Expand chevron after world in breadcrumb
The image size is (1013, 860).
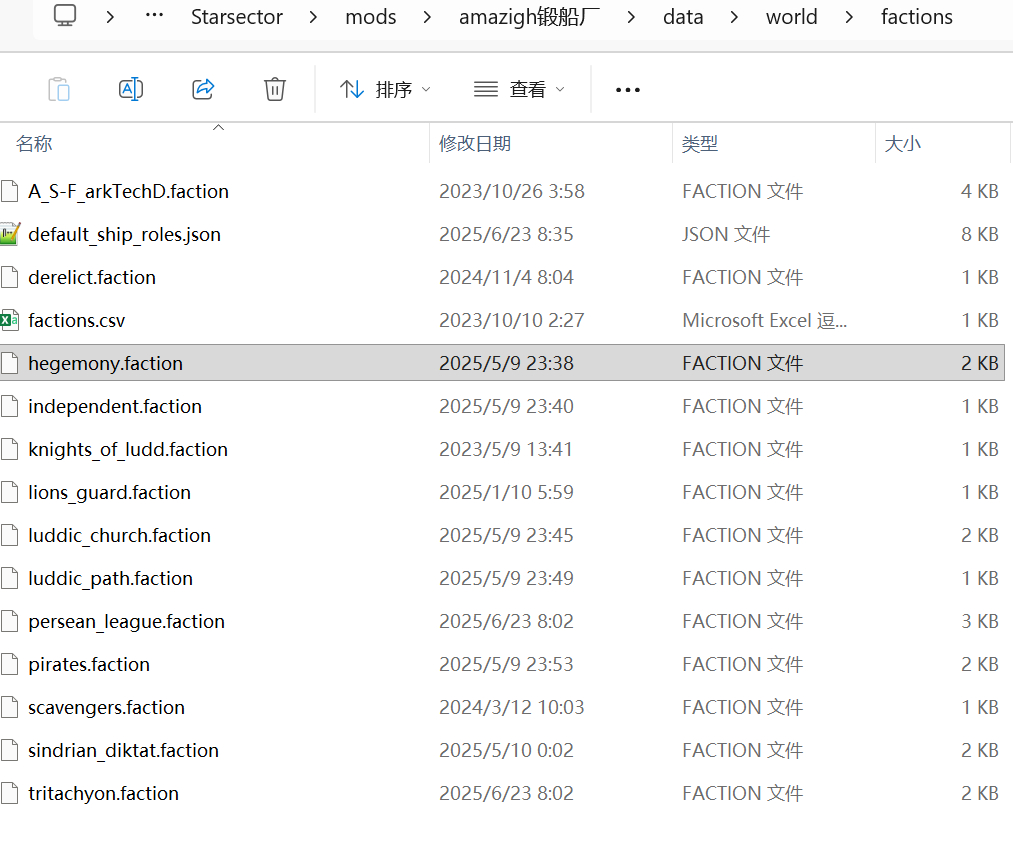click(x=849, y=17)
